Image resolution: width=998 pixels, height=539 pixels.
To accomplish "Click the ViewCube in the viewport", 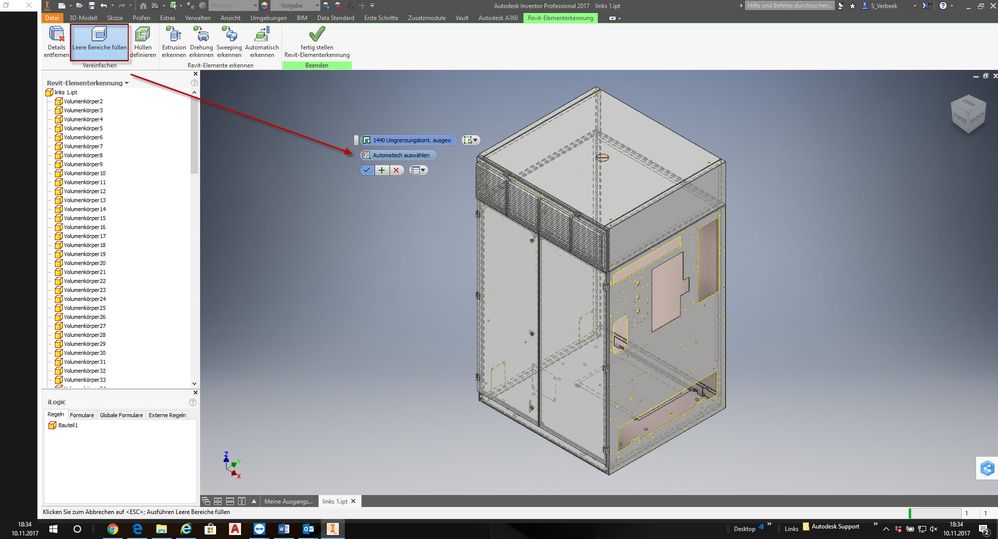I will pos(967,113).
